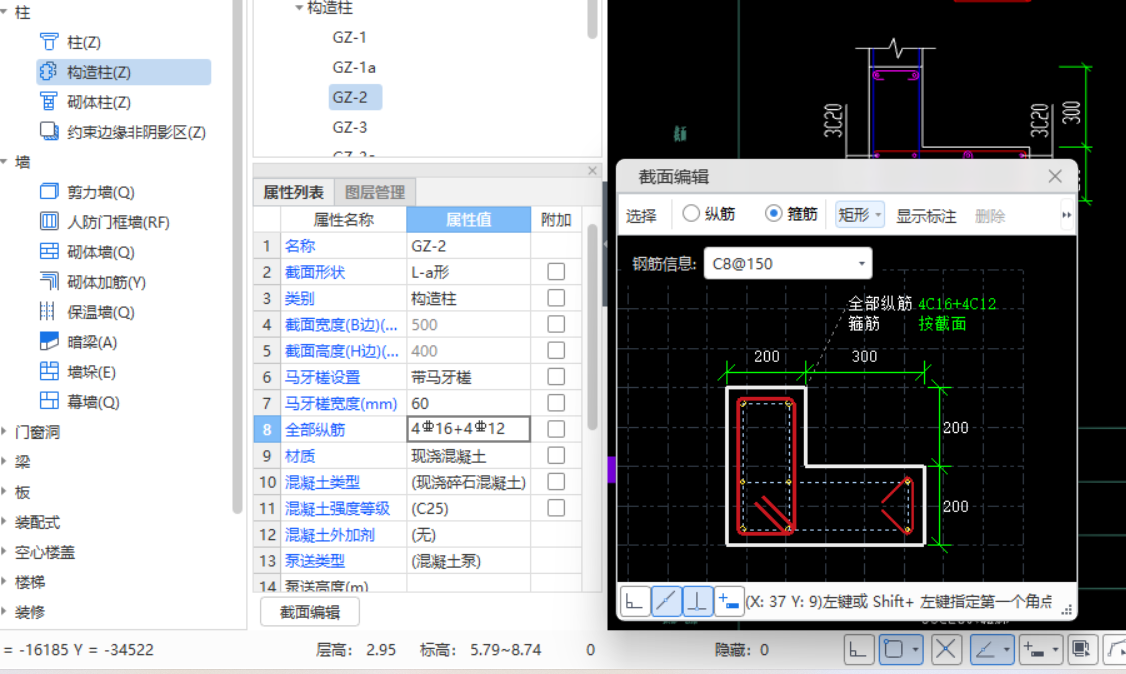
Task: Expand the 梁 category
Action: point(4,462)
